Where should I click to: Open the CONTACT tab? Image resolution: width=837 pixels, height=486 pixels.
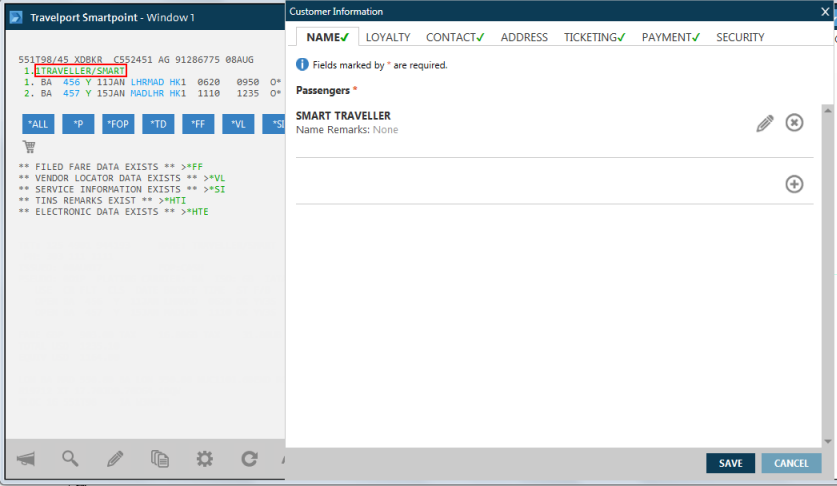point(454,37)
